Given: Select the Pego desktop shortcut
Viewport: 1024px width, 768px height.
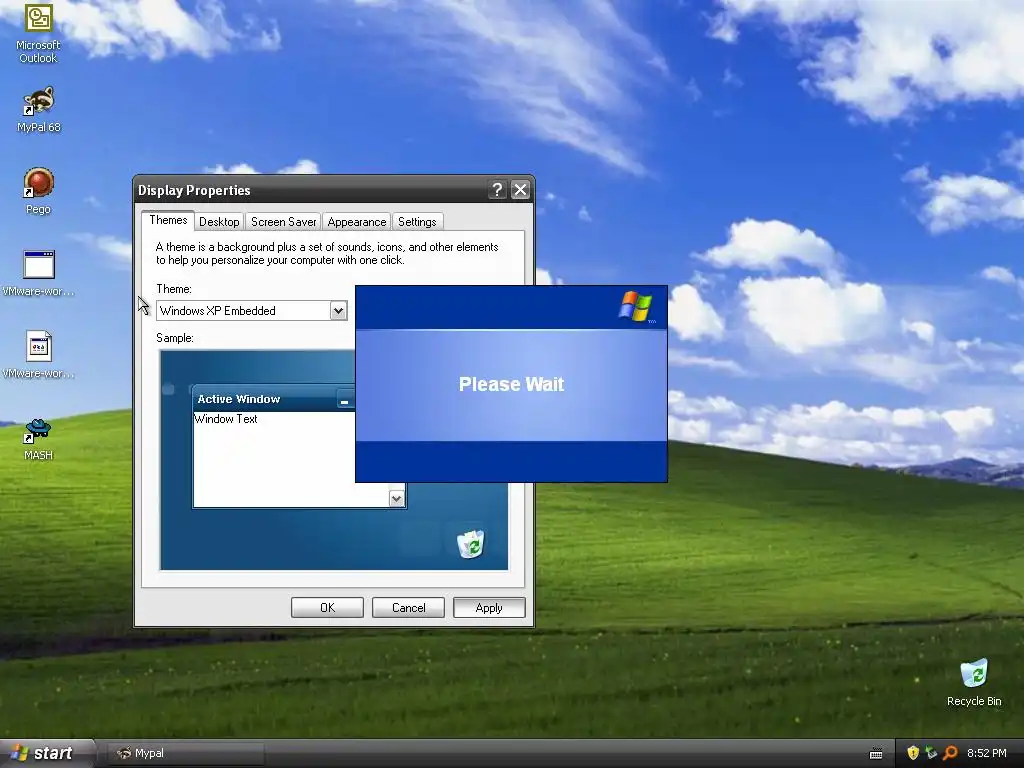Looking at the screenshot, I should [x=39, y=191].
